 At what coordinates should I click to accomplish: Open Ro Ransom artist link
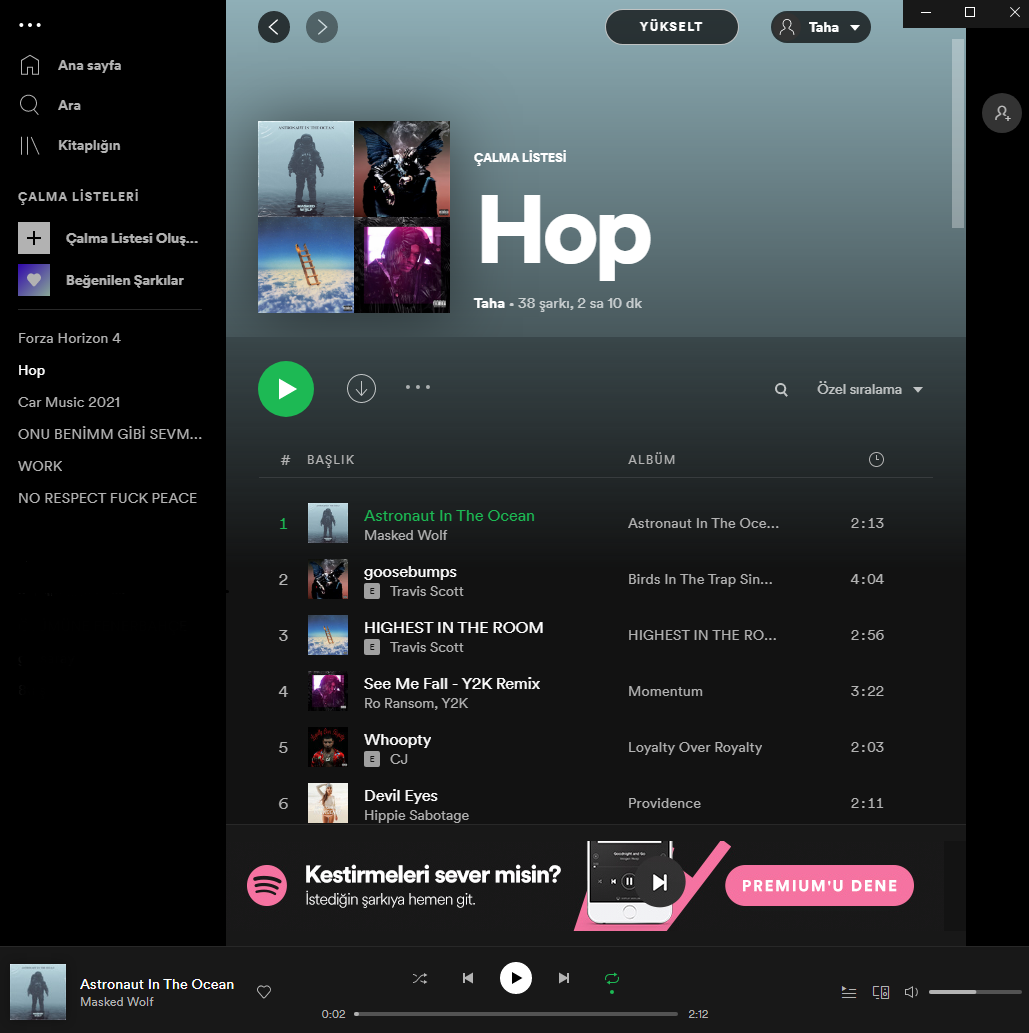pyautogui.click(x=399, y=704)
